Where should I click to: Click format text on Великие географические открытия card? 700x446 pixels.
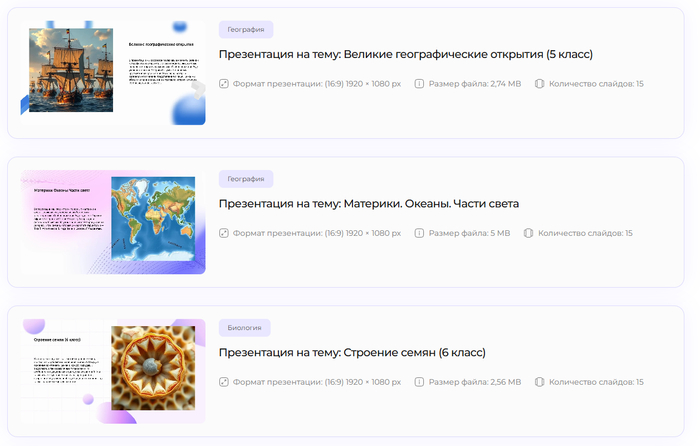pyautogui.click(x=317, y=84)
